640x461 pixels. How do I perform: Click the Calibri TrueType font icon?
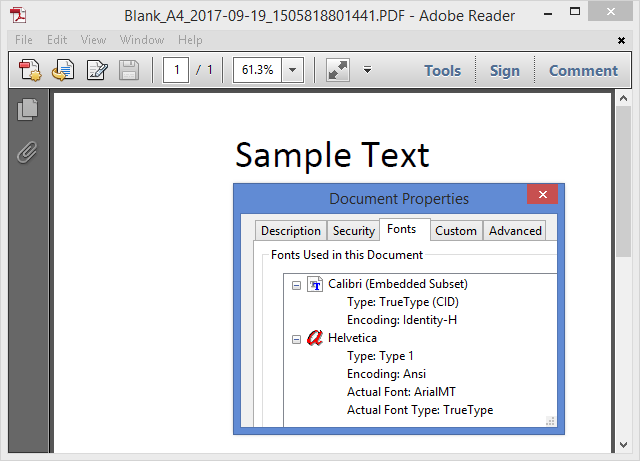[x=315, y=284]
